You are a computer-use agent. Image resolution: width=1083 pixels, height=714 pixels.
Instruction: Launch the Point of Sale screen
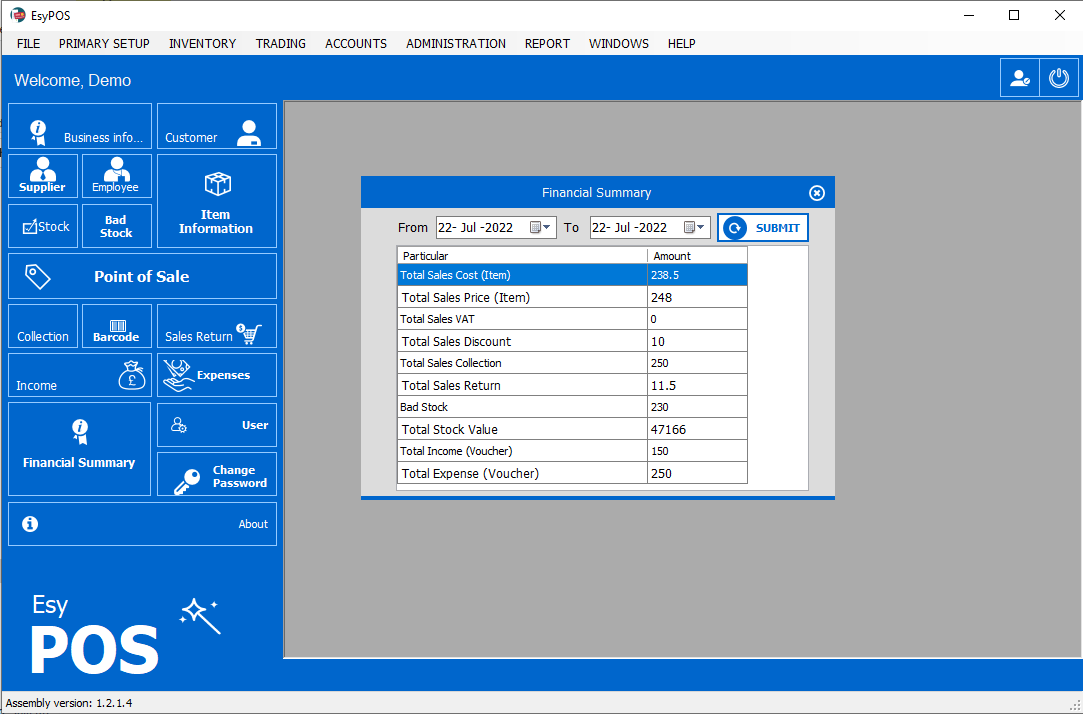[142, 275]
